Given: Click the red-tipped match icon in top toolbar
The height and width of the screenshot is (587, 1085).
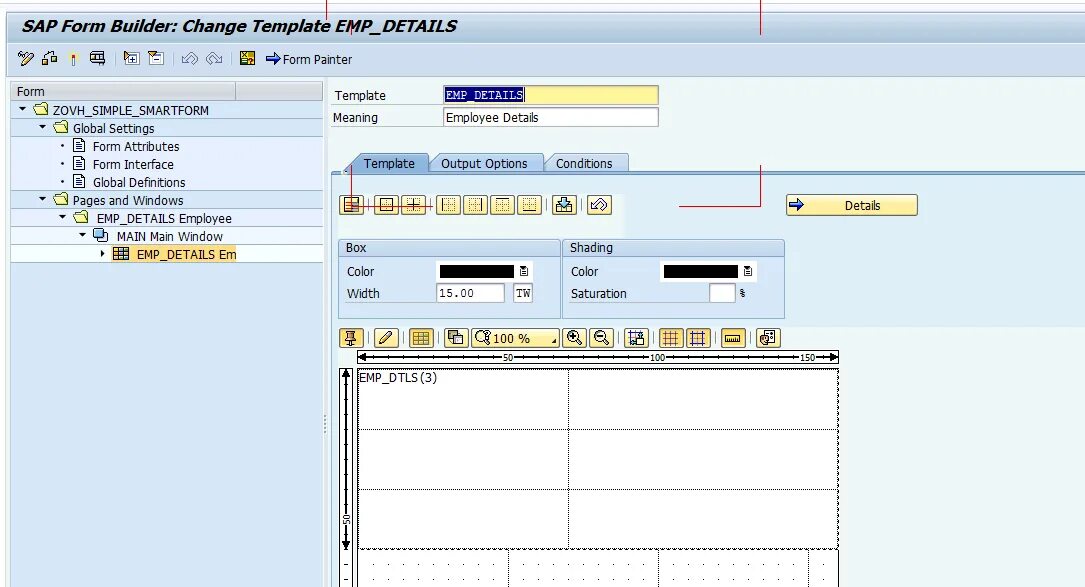Looking at the screenshot, I should [73, 59].
